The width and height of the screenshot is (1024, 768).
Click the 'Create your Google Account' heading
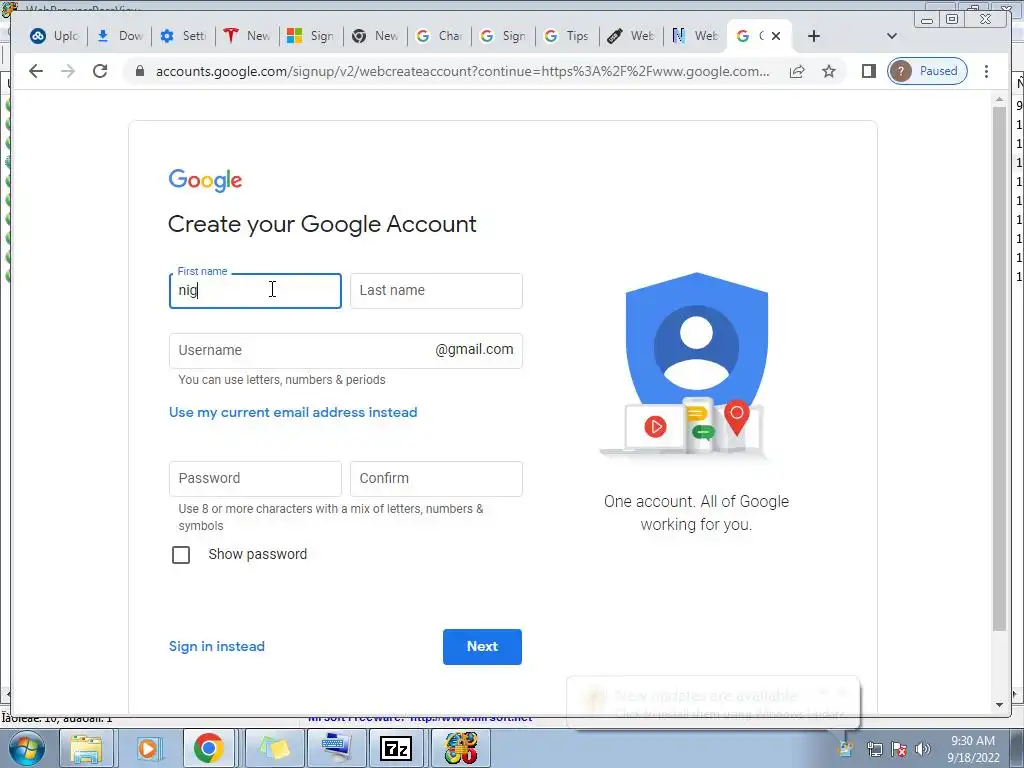322,224
